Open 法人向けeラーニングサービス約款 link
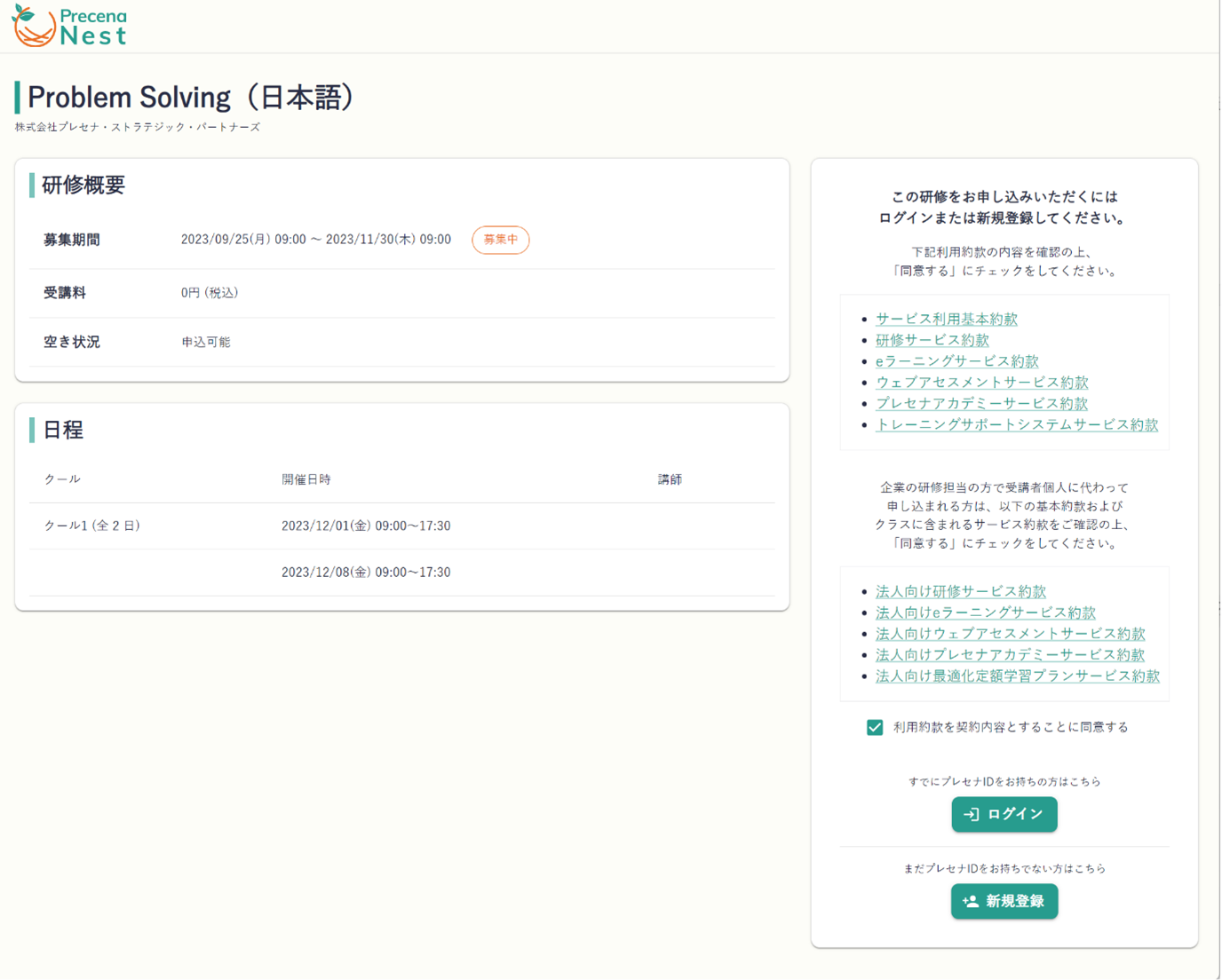The image size is (1222, 980). (x=986, y=612)
